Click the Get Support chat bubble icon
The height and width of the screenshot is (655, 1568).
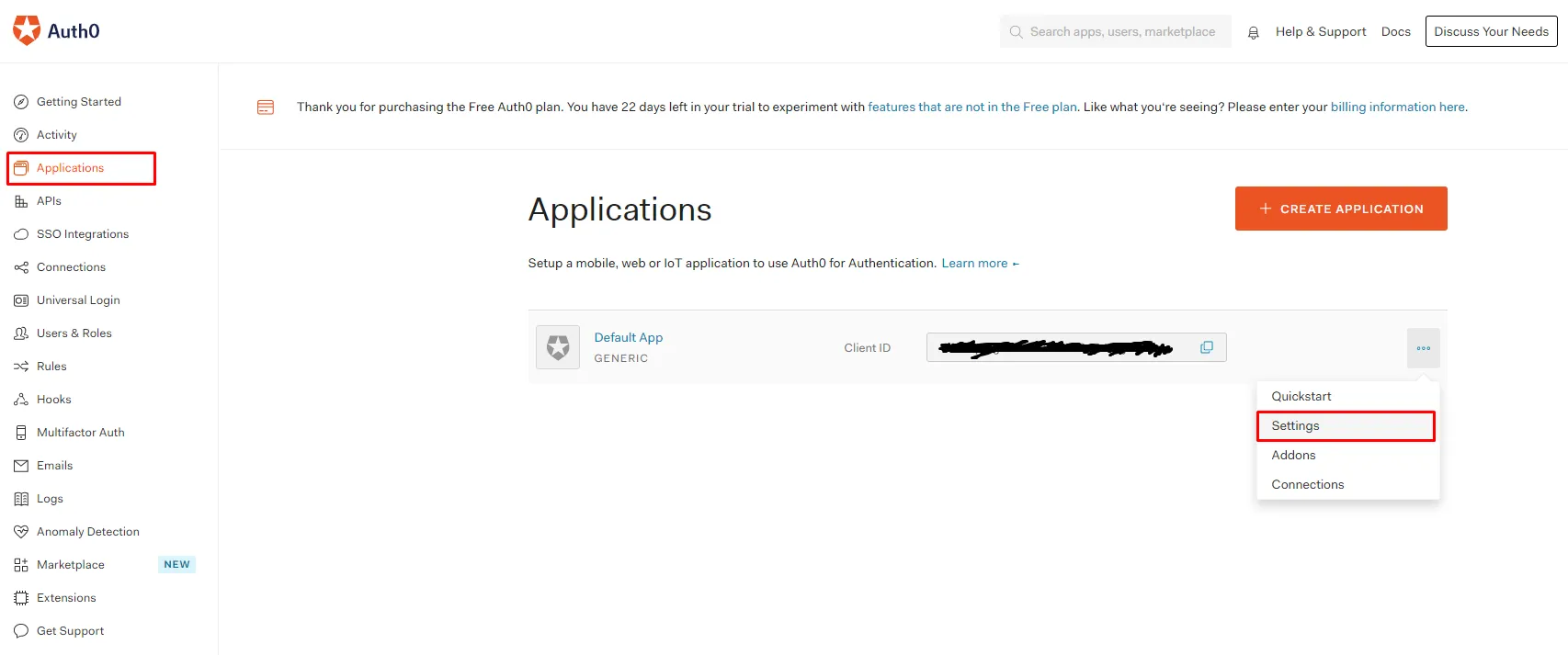(21, 631)
